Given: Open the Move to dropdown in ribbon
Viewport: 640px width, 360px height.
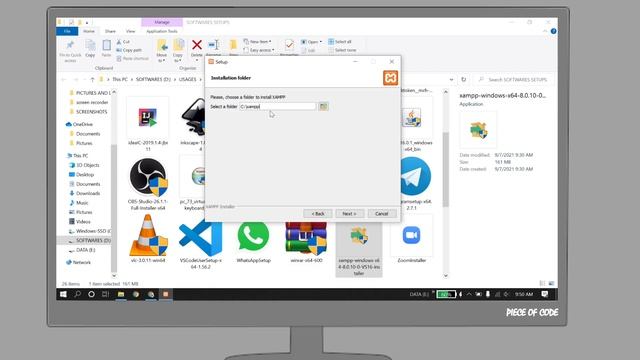Looking at the screenshot, I should click(162, 51).
